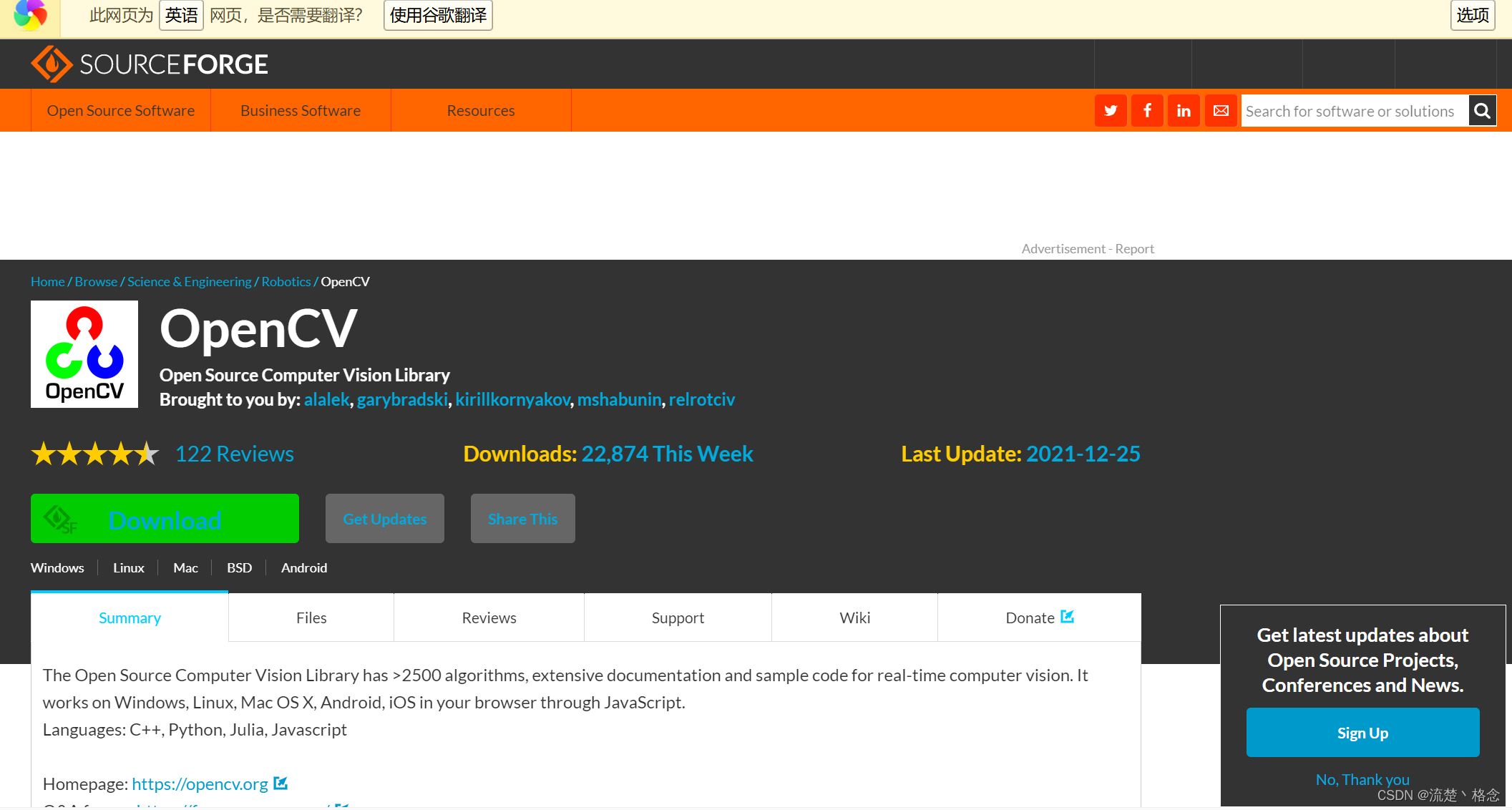Click the email envelope icon
The width and height of the screenshot is (1512, 810).
coord(1221,111)
